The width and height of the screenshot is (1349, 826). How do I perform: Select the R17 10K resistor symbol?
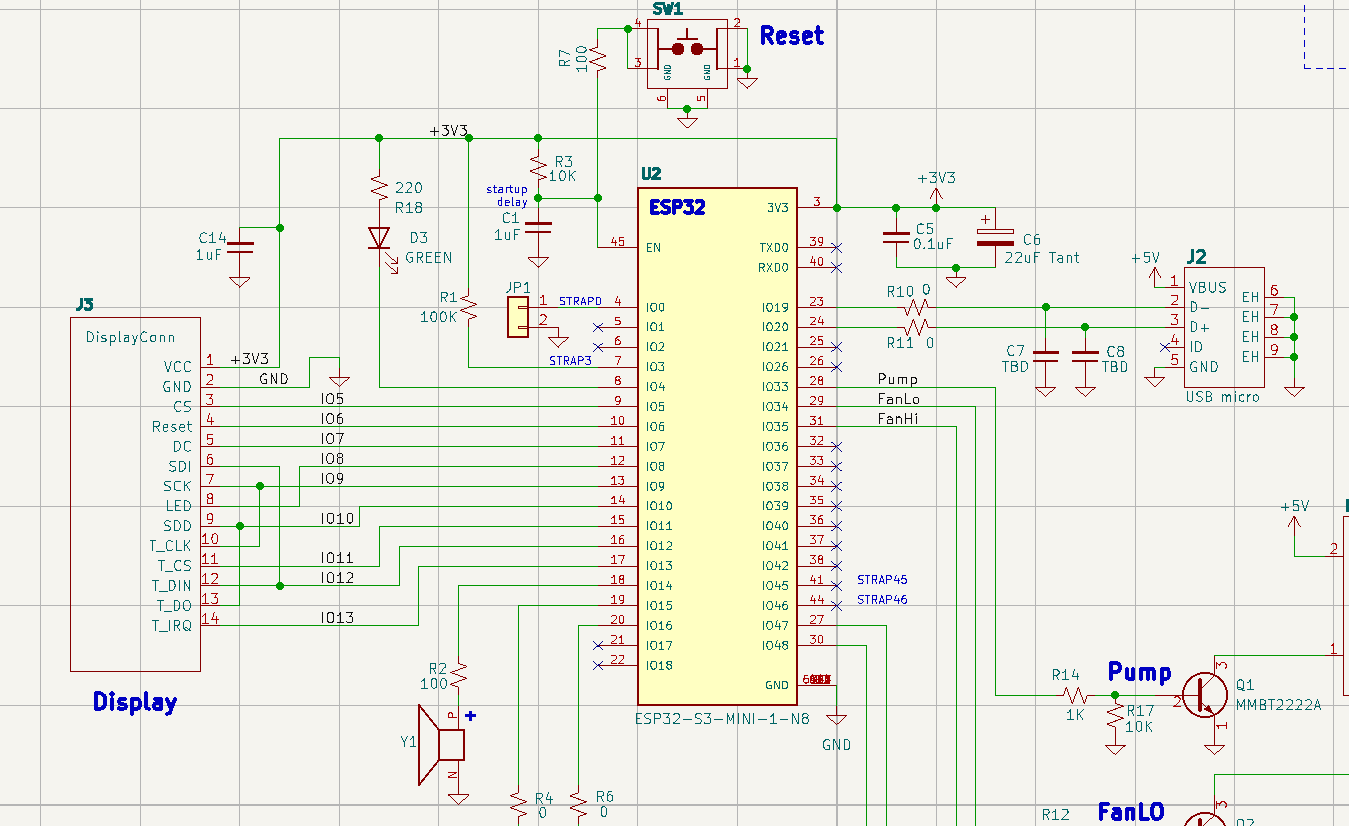1115,716
